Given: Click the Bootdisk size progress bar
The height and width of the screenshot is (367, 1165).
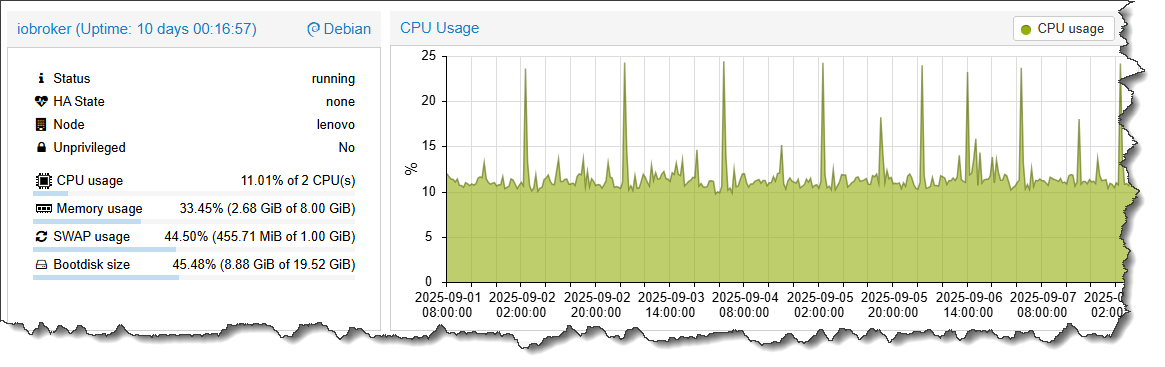Looking at the screenshot, I should (x=194, y=277).
